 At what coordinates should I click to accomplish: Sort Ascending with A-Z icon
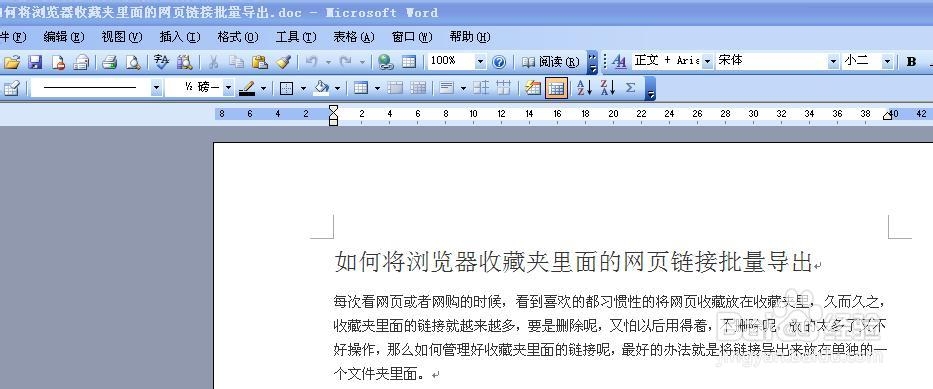click(584, 89)
